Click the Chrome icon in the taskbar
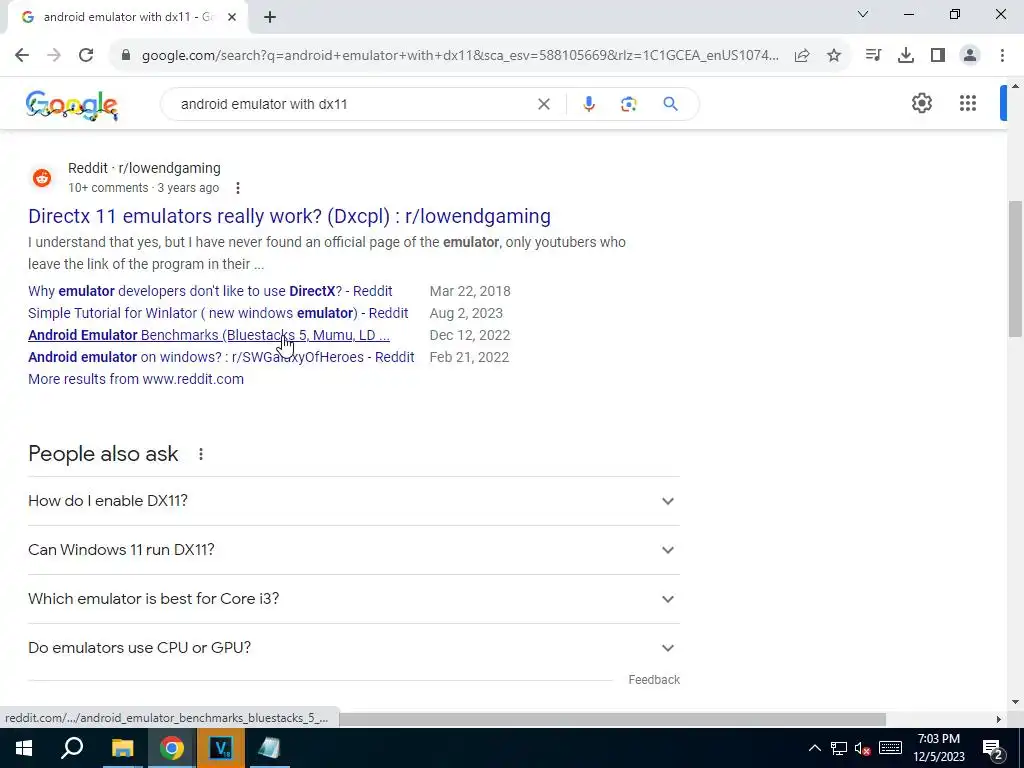 pos(171,748)
